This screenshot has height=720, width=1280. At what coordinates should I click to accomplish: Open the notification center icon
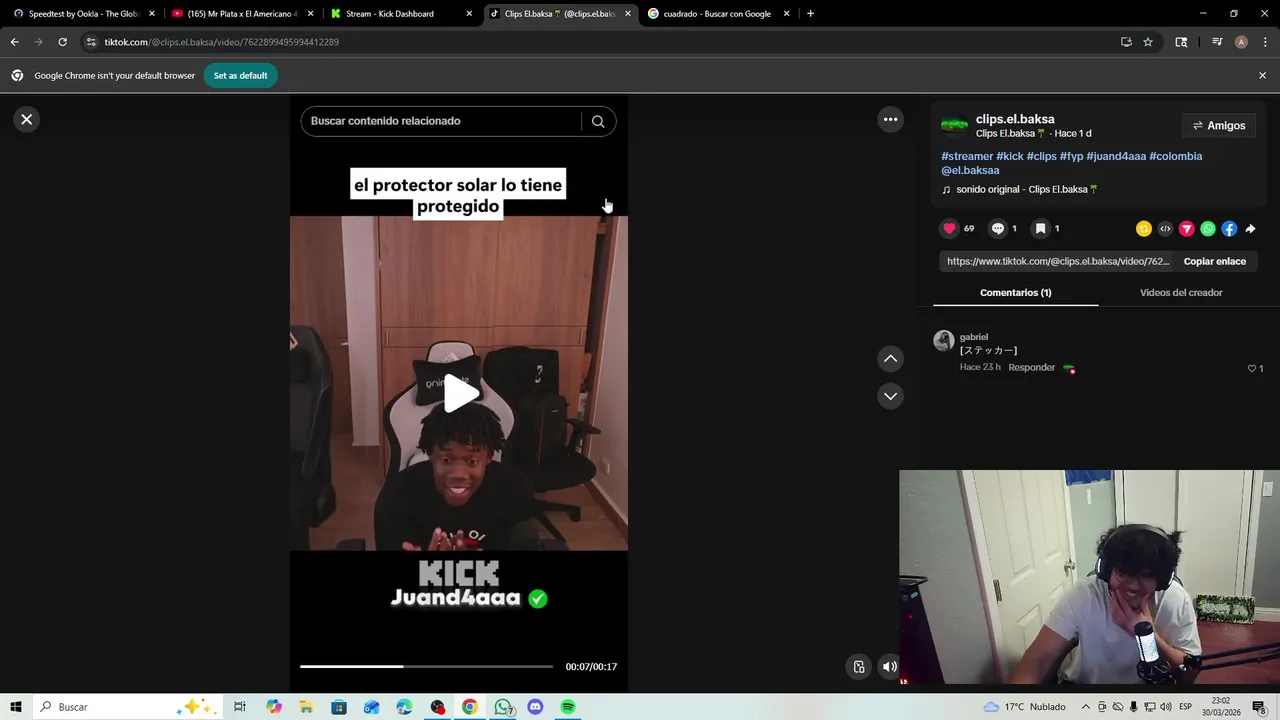coord(1259,707)
